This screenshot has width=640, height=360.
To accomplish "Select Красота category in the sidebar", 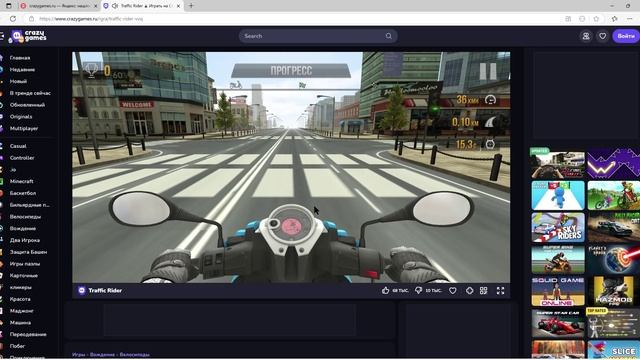I will [20, 299].
